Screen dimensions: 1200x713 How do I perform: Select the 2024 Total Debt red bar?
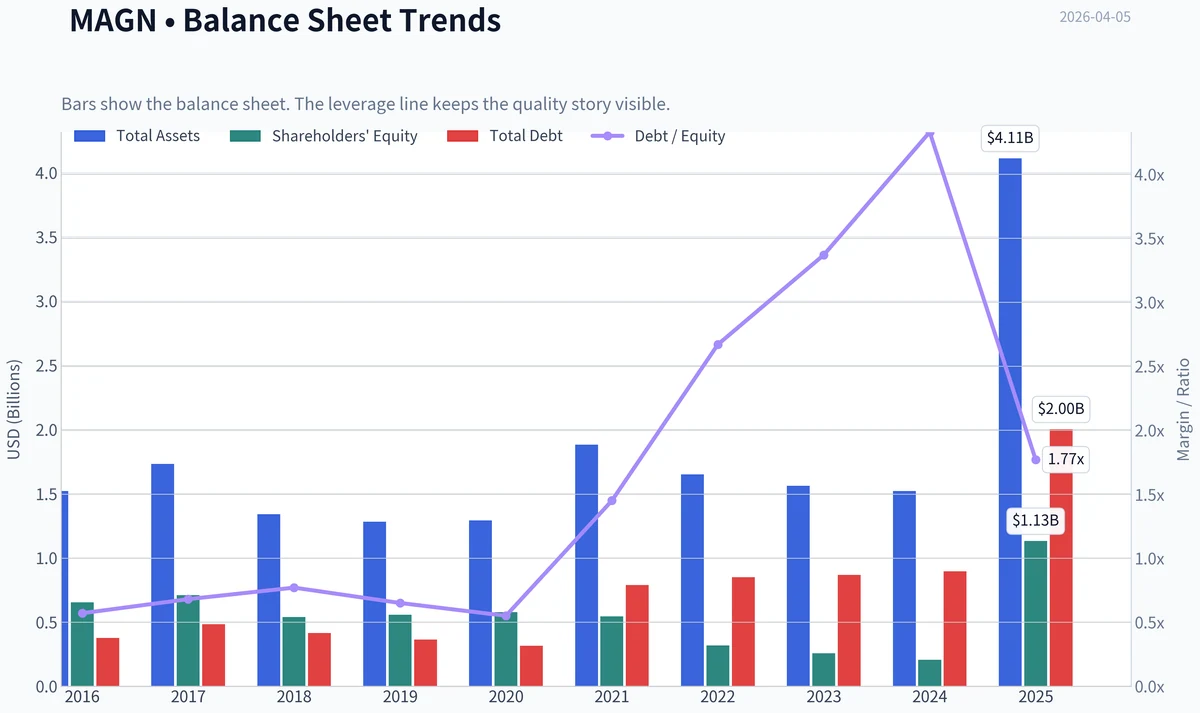(x=955, y=629)
